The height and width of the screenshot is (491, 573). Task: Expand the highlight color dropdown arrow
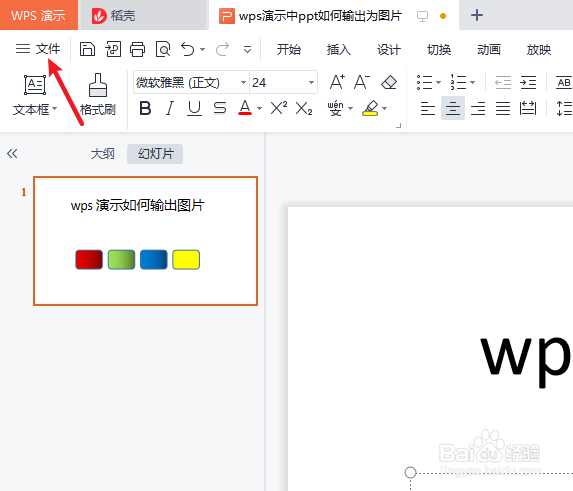[x=384, y=109]
